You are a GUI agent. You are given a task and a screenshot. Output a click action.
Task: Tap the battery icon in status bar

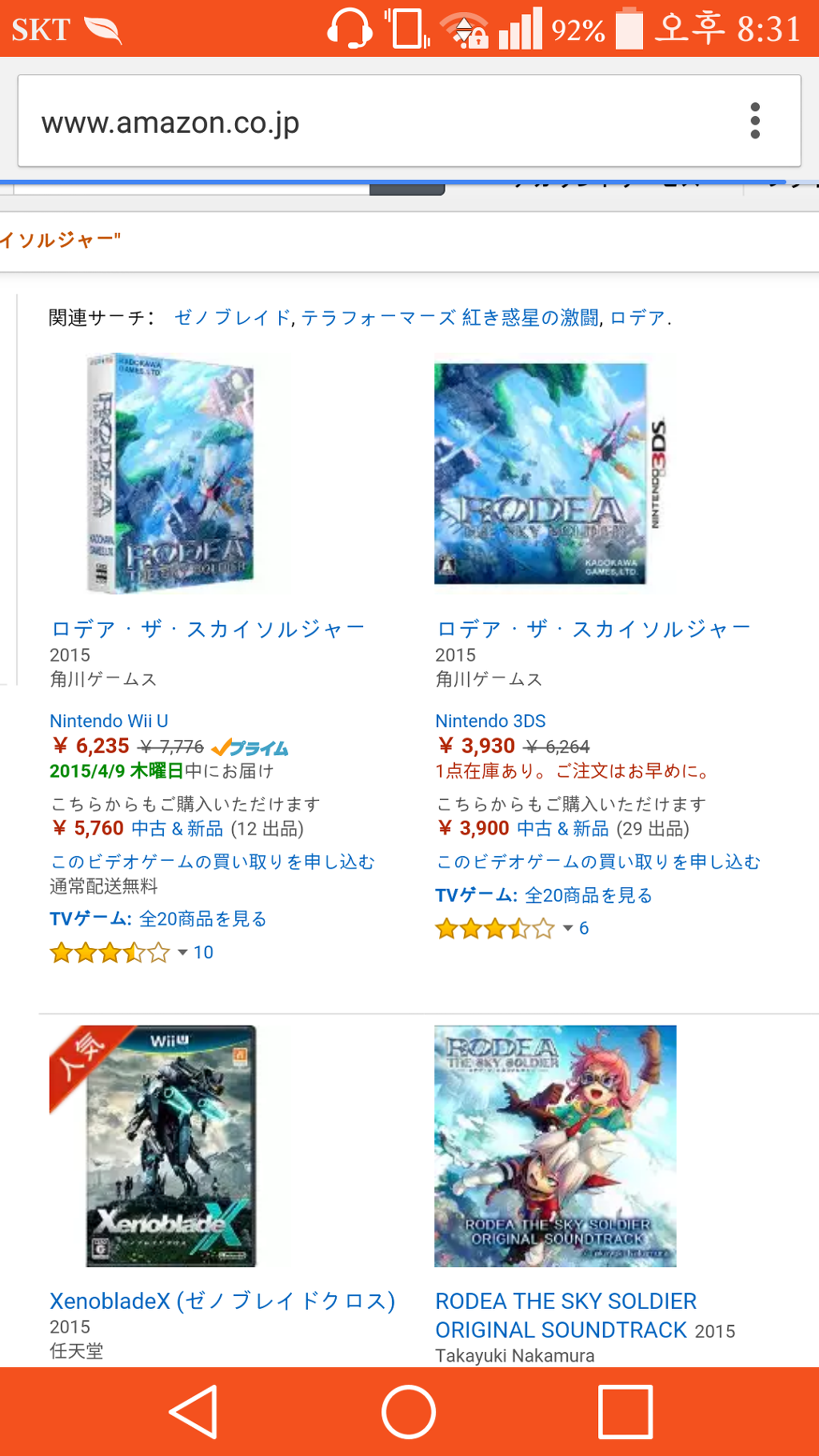(x=629, y=28)
